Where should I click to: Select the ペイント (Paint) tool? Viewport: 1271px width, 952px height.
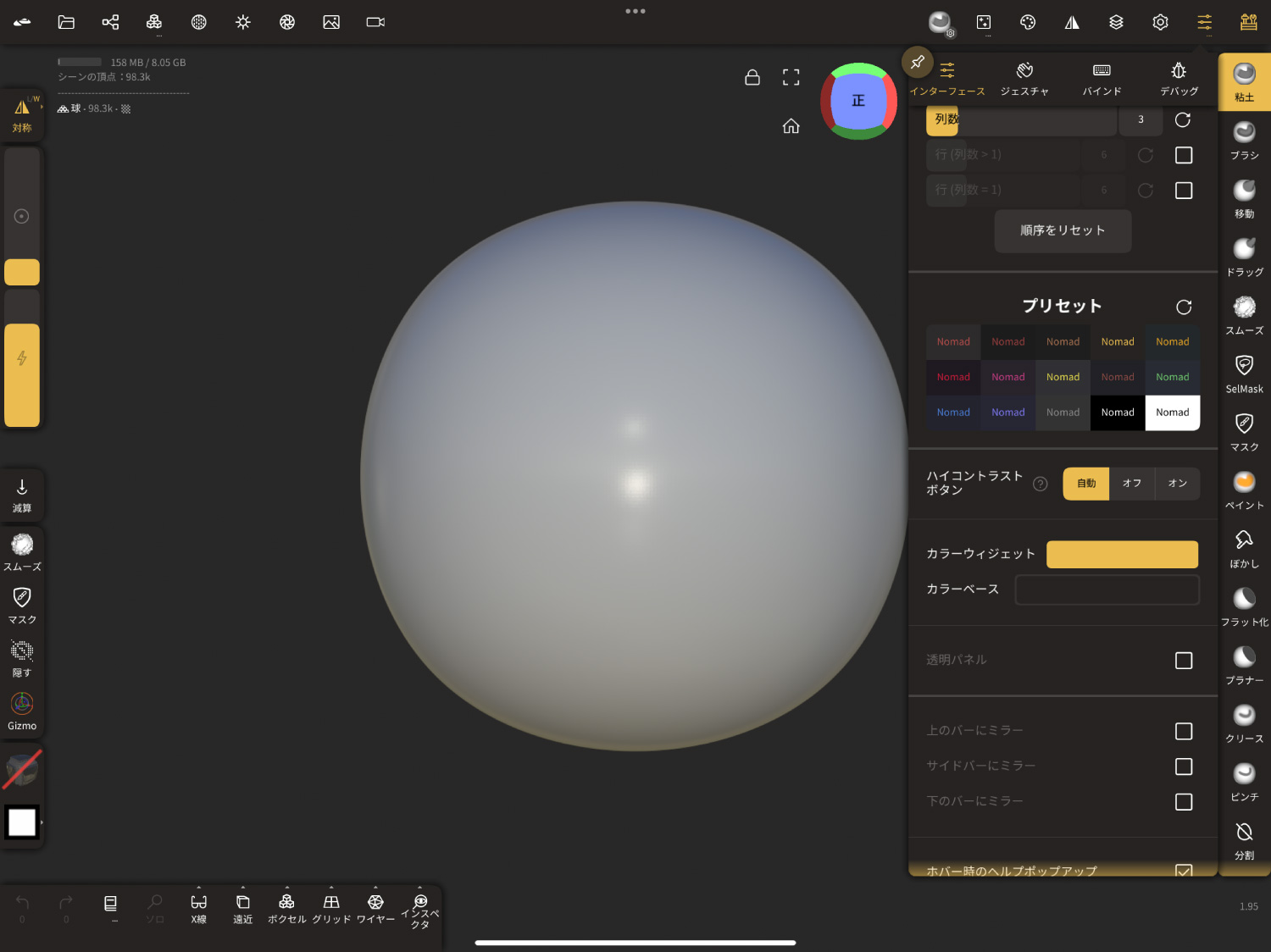[1244, 490]
